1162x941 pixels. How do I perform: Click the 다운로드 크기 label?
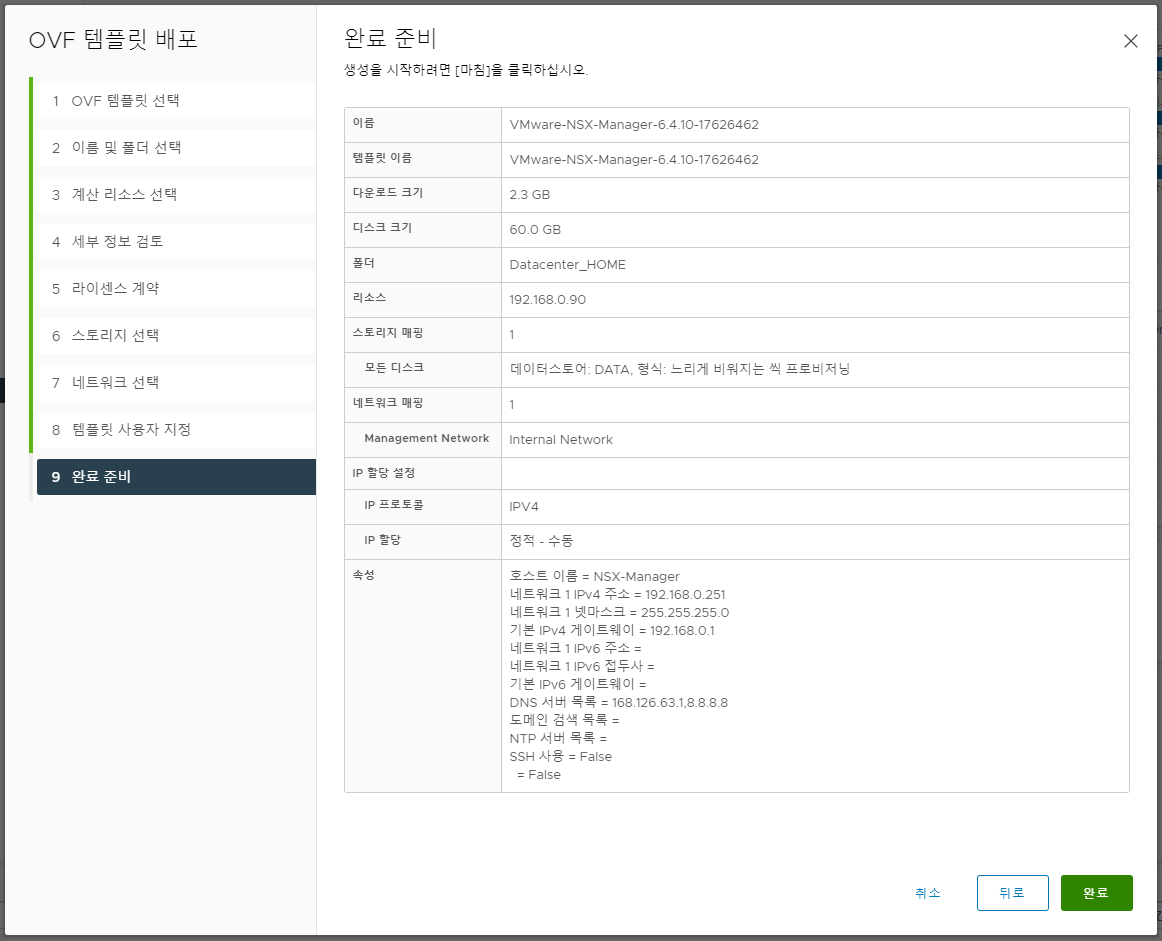pos(388,193)
